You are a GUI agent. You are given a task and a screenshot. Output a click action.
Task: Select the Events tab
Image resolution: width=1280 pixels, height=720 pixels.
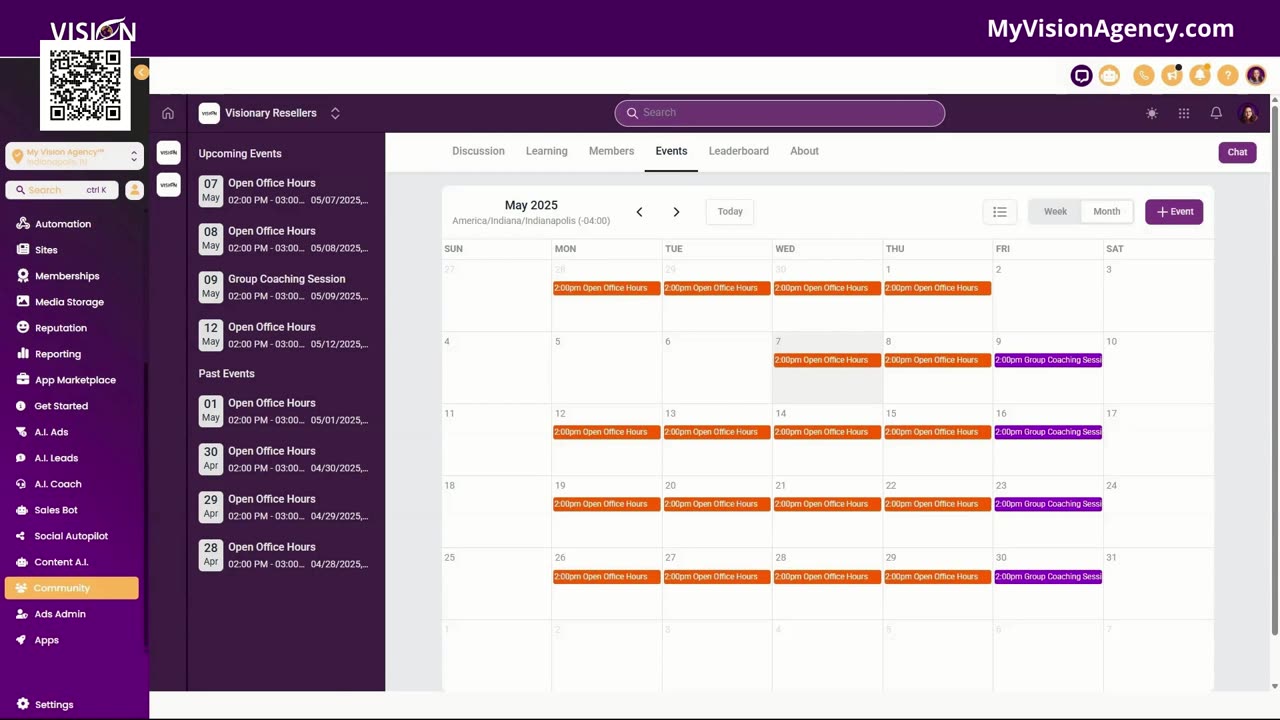click(671, 151)
